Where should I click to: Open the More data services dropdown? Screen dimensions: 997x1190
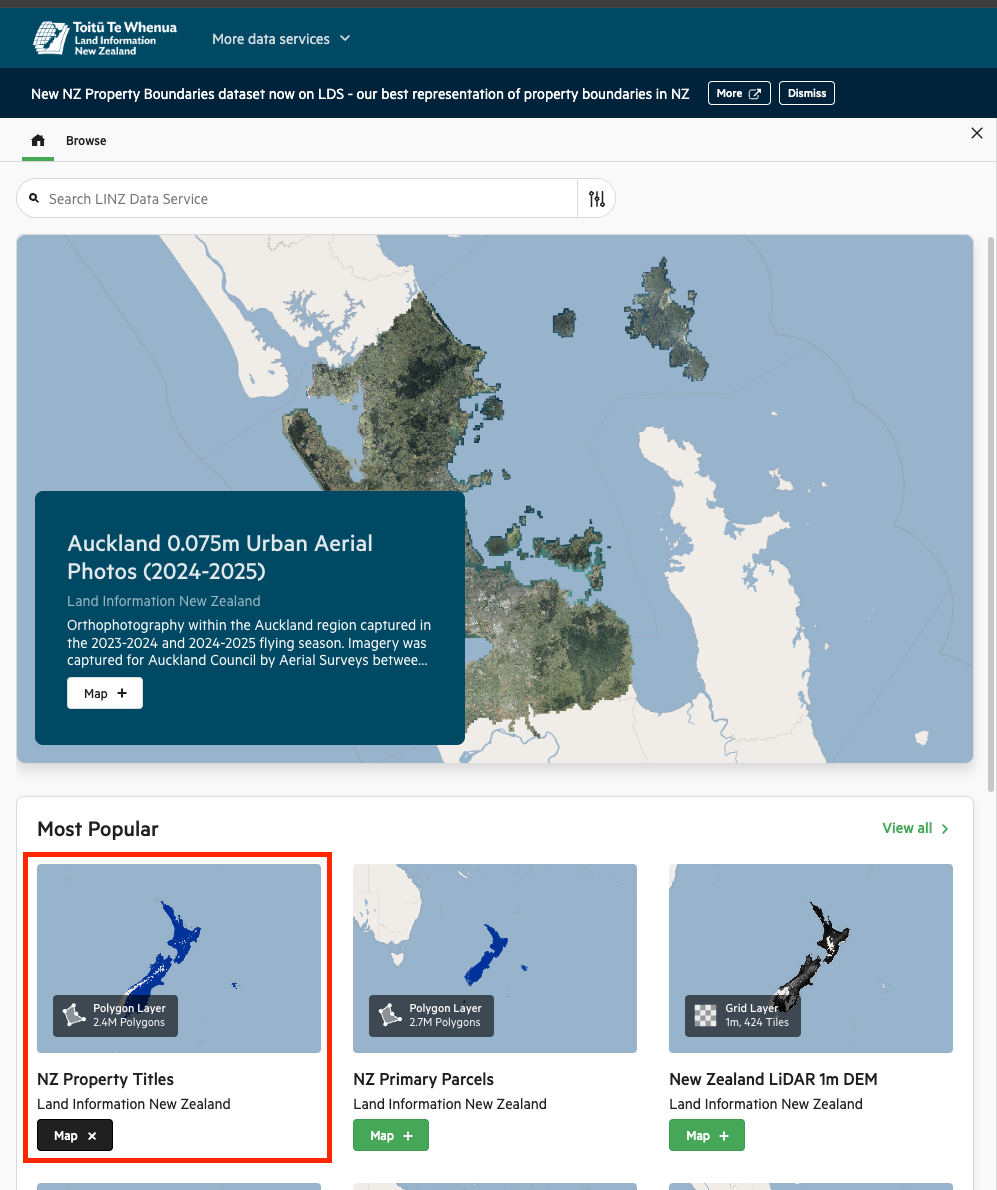pyautogui.click(x=281, y=39)
